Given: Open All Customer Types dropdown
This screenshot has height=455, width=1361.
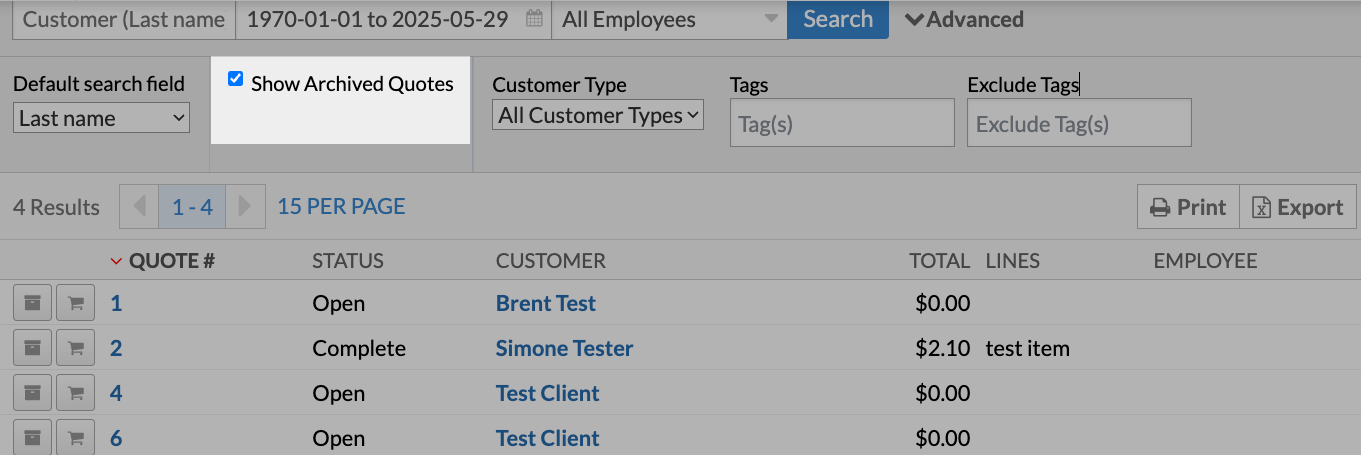Looking at the screenshot, I should point(598,115).
